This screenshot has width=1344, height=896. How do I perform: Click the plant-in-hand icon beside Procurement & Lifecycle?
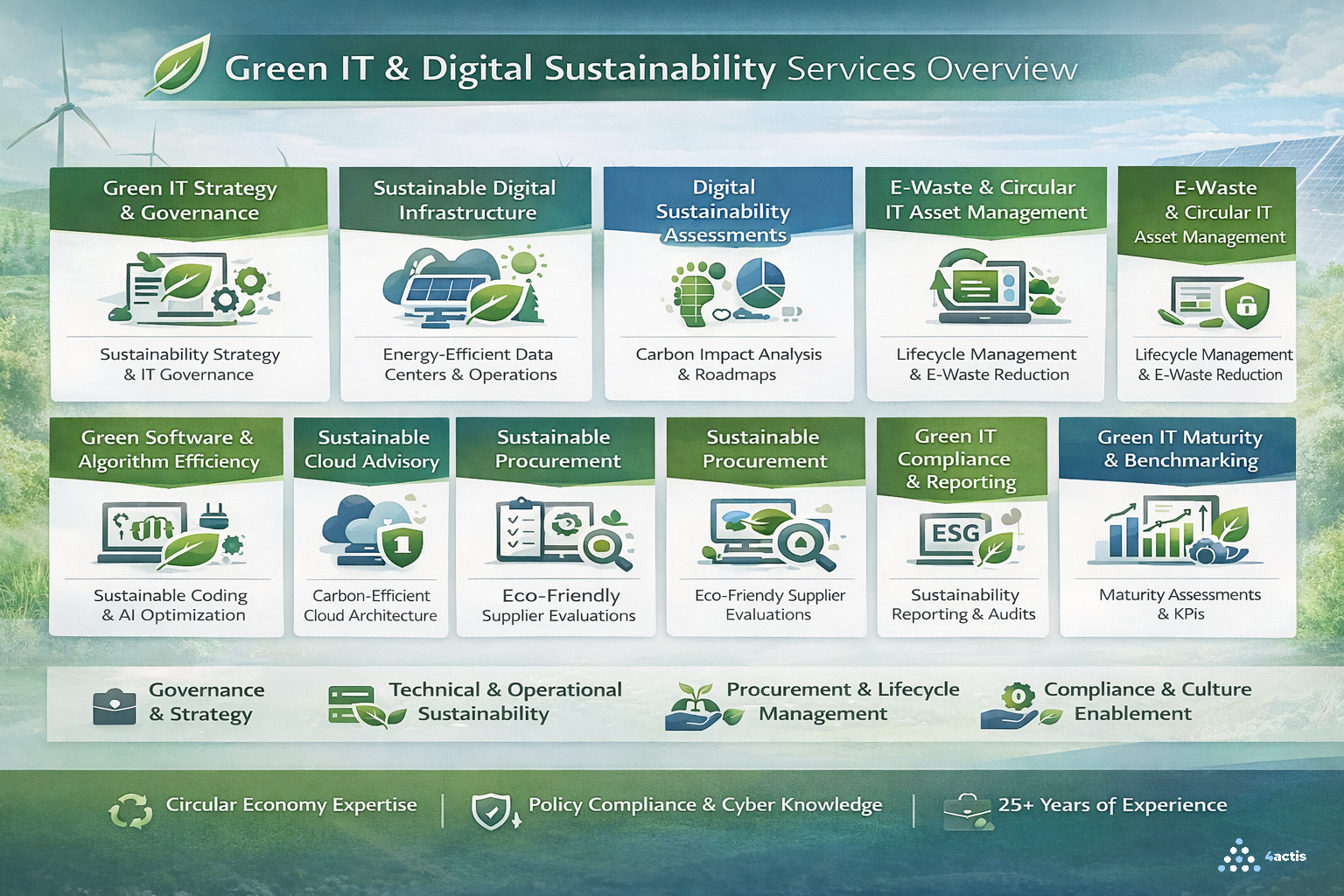693,706
